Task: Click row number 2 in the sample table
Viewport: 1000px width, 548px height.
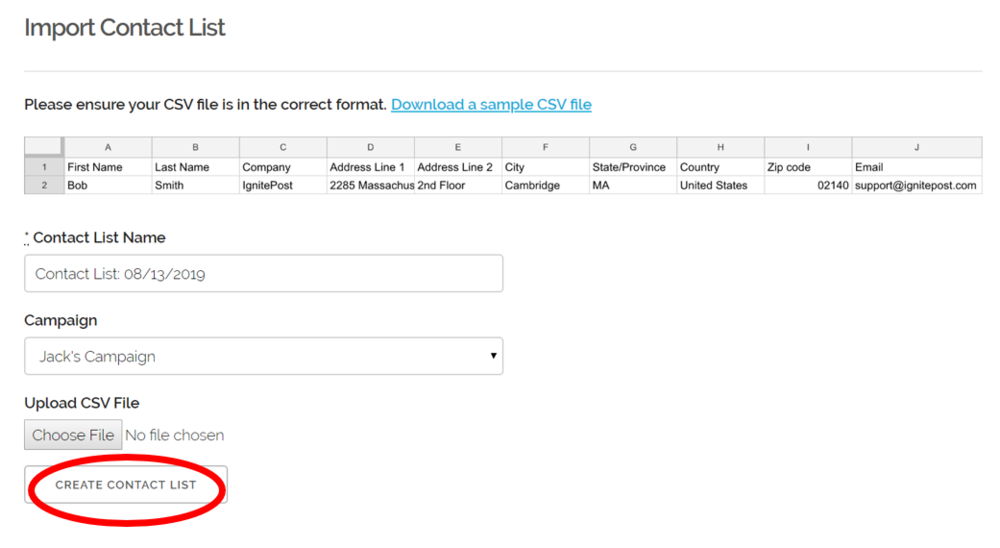Action: [44, 186]
